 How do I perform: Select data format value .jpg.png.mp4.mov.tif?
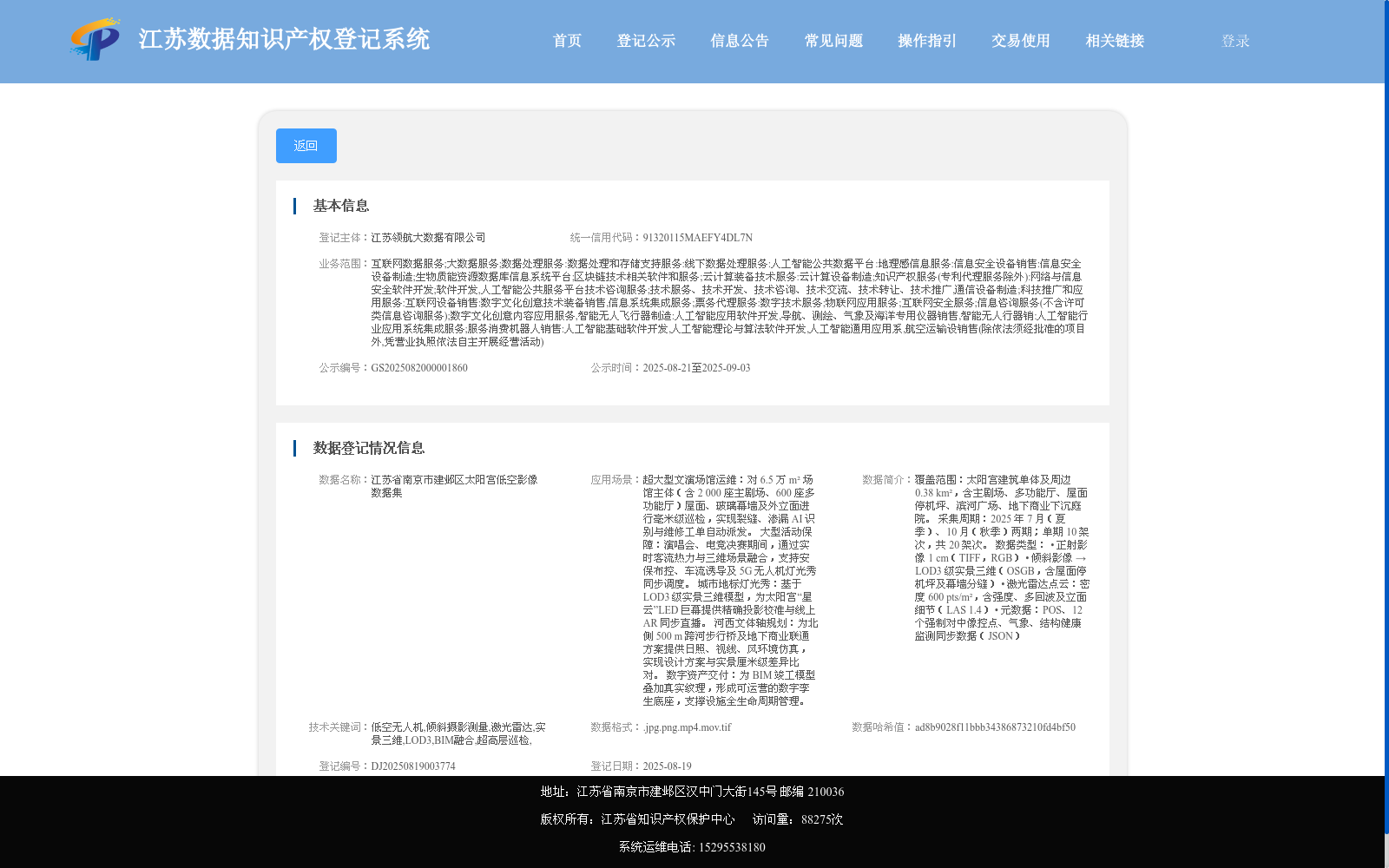[687, 727]
